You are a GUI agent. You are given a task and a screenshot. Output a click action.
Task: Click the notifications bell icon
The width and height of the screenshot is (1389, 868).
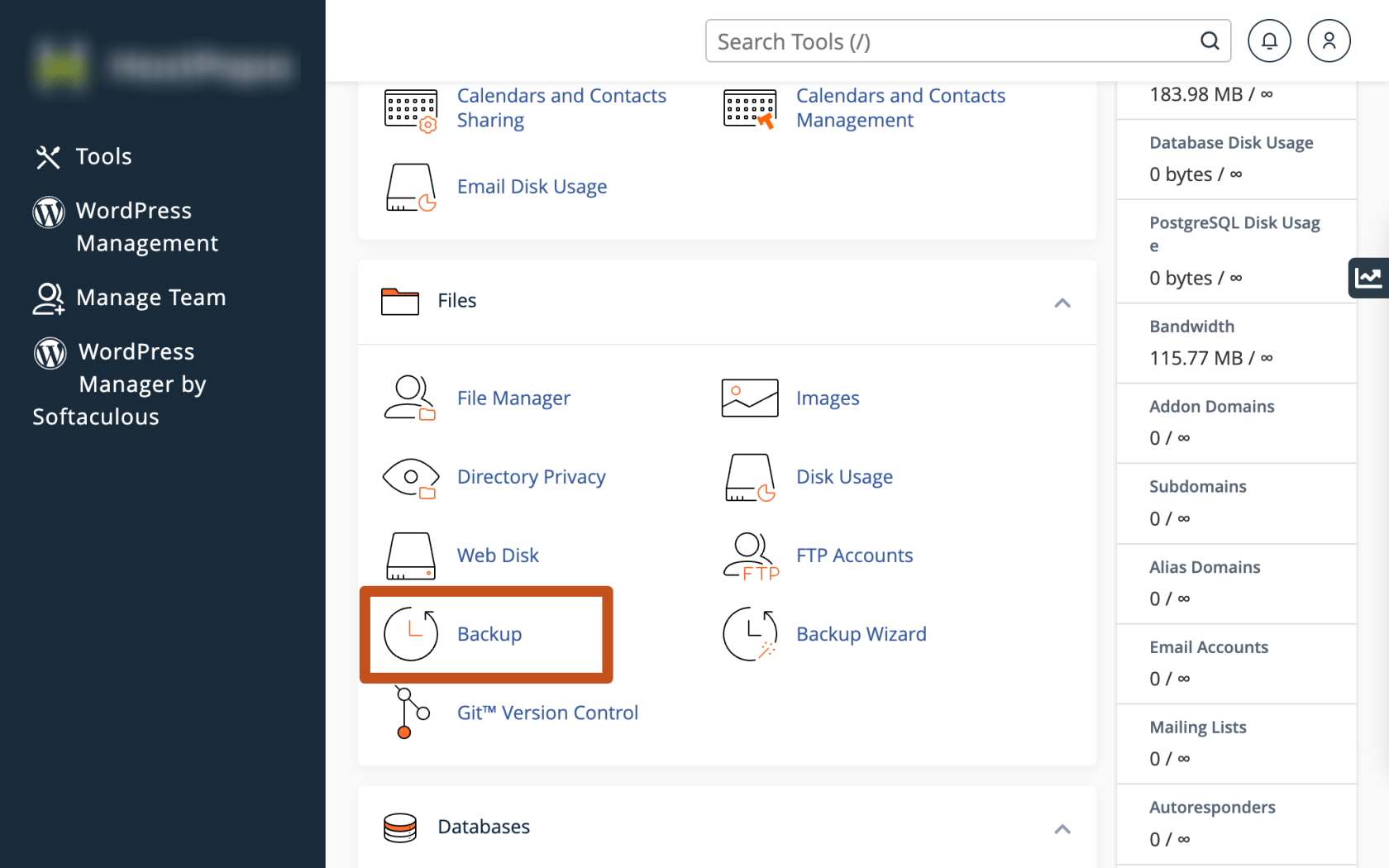click(x=1269, y=40)
